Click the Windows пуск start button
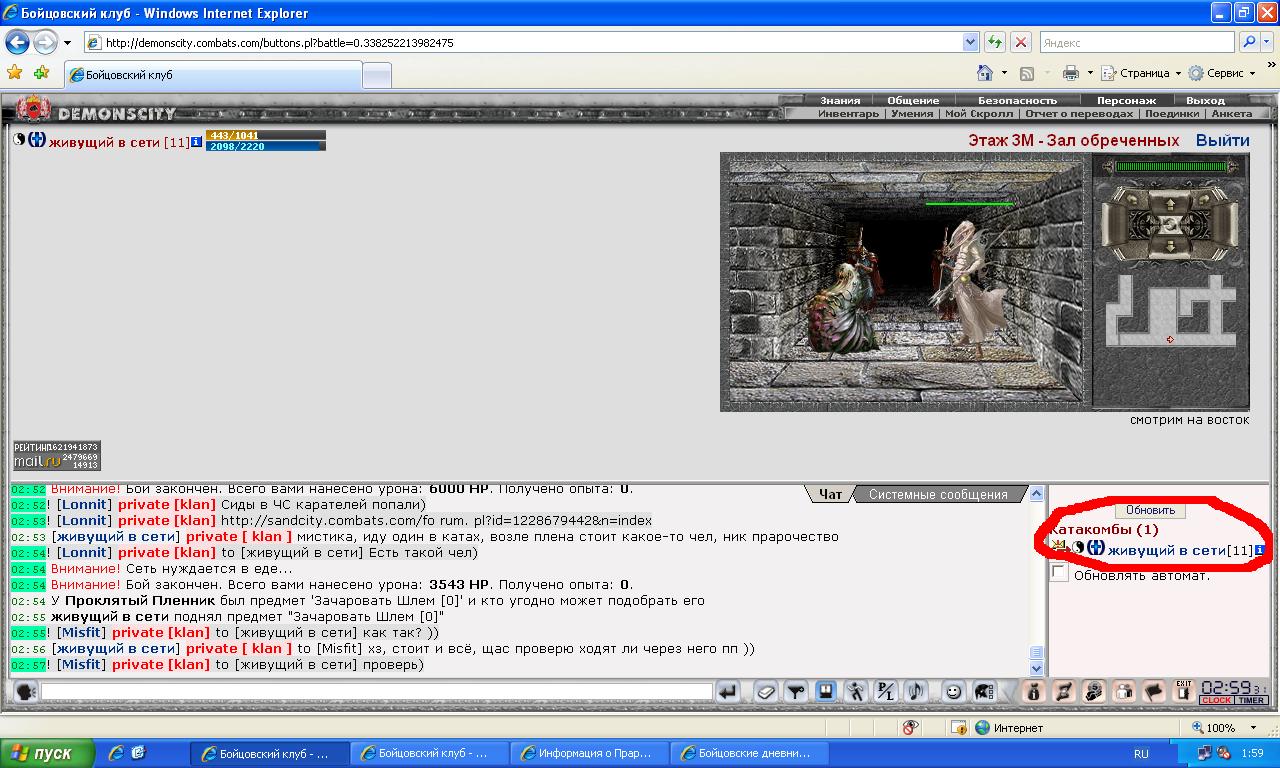 point(48,753)
